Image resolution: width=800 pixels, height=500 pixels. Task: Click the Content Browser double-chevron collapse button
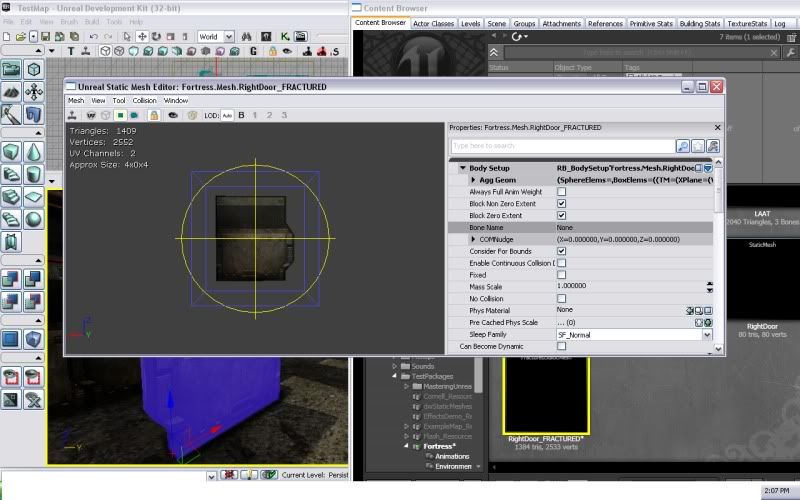tap(494, 53)
